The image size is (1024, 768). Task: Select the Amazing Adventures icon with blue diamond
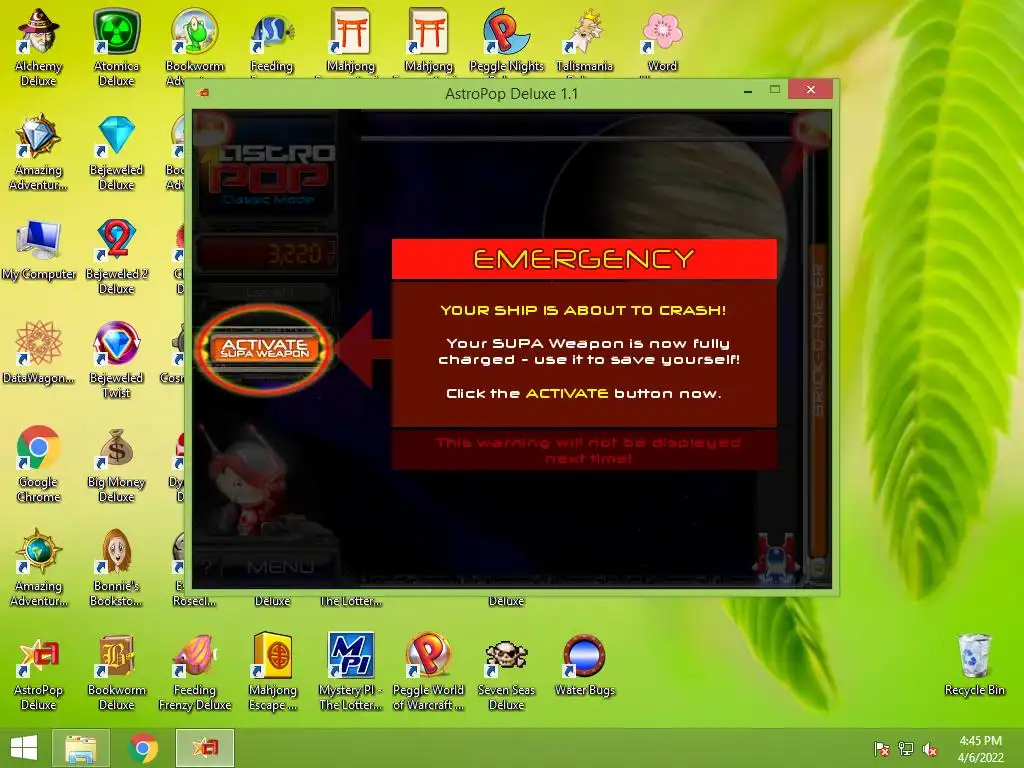coord(39,153)
